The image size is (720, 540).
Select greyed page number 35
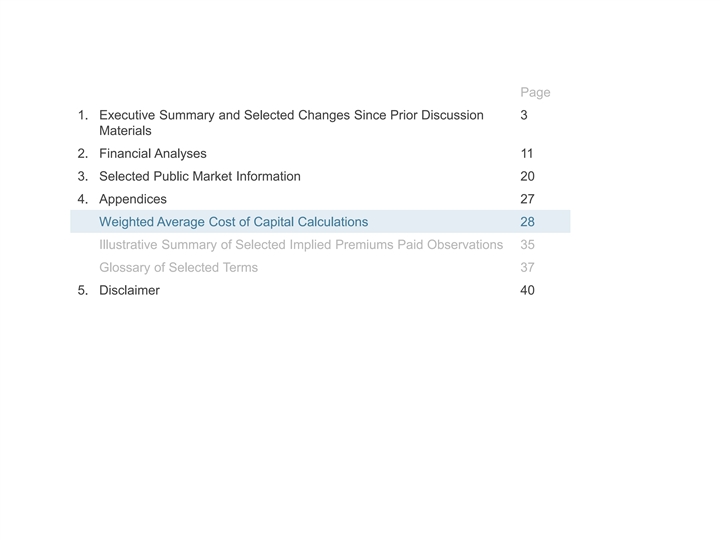(527, 245)
